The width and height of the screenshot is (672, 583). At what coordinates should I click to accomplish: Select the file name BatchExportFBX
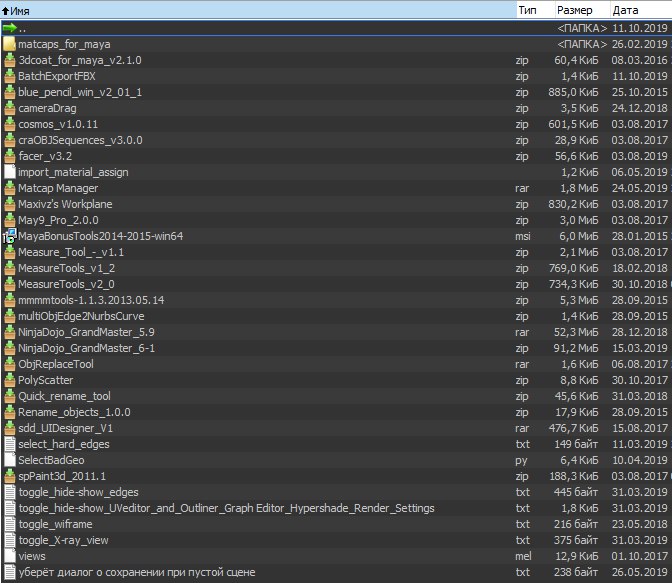pos(57,76)
